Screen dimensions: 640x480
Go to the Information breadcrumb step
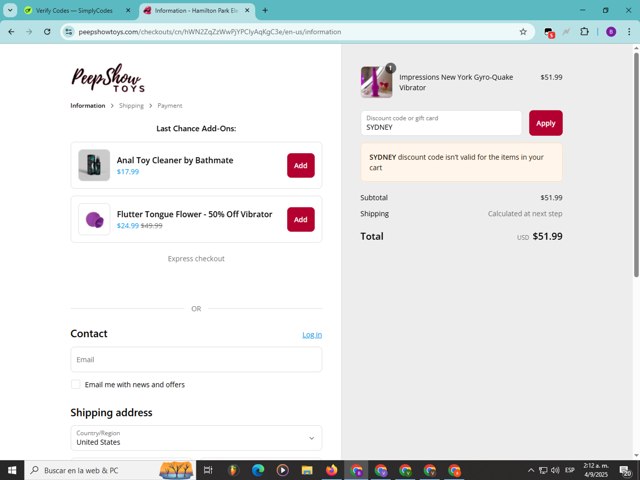click(x=88, y=106)
